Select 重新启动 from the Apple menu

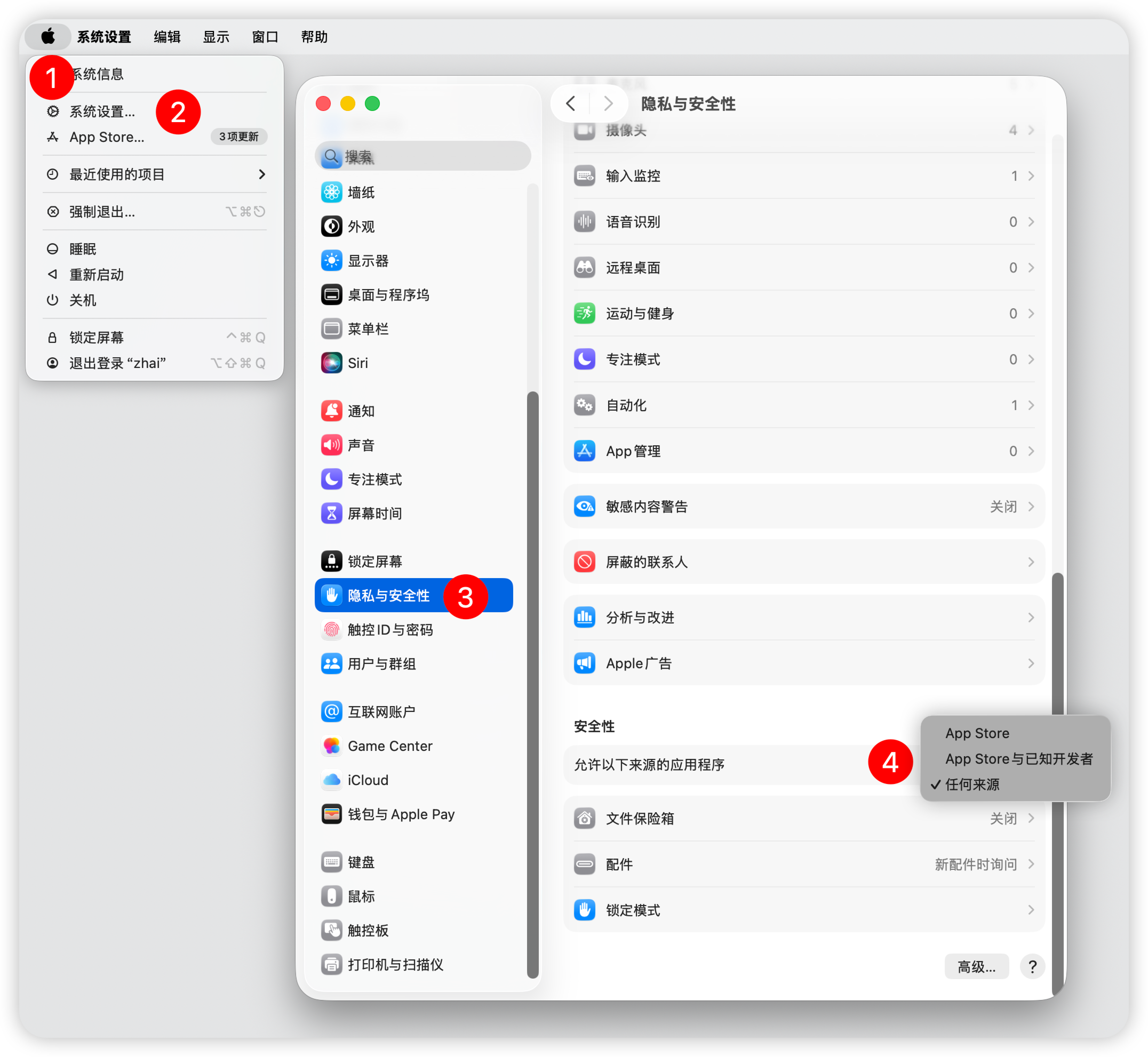tap(96, 275)
